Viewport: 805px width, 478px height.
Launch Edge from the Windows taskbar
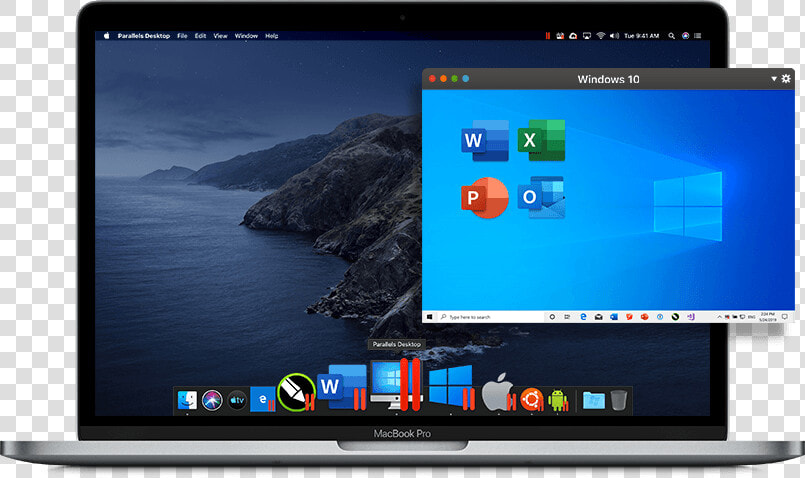click(583, 317)
